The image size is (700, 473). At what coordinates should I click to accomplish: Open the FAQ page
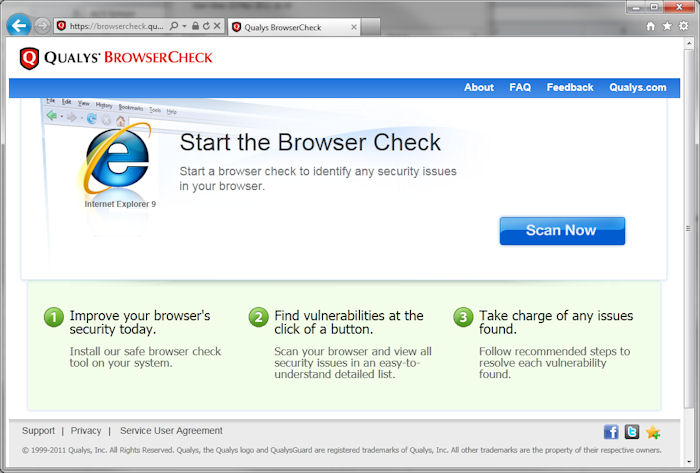(x=520, y=87)
